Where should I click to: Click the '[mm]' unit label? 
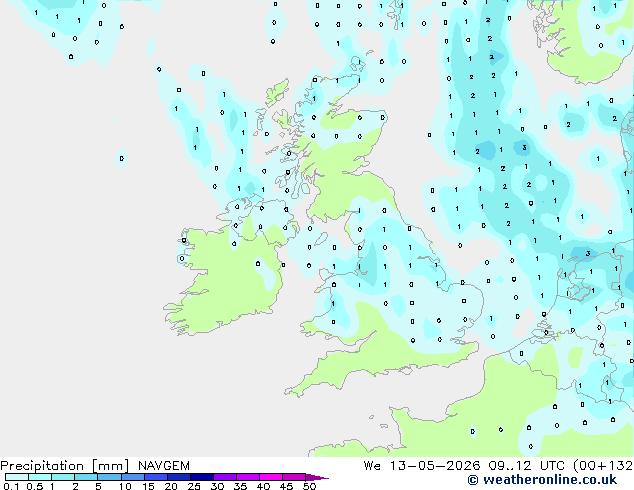point(110,466)
